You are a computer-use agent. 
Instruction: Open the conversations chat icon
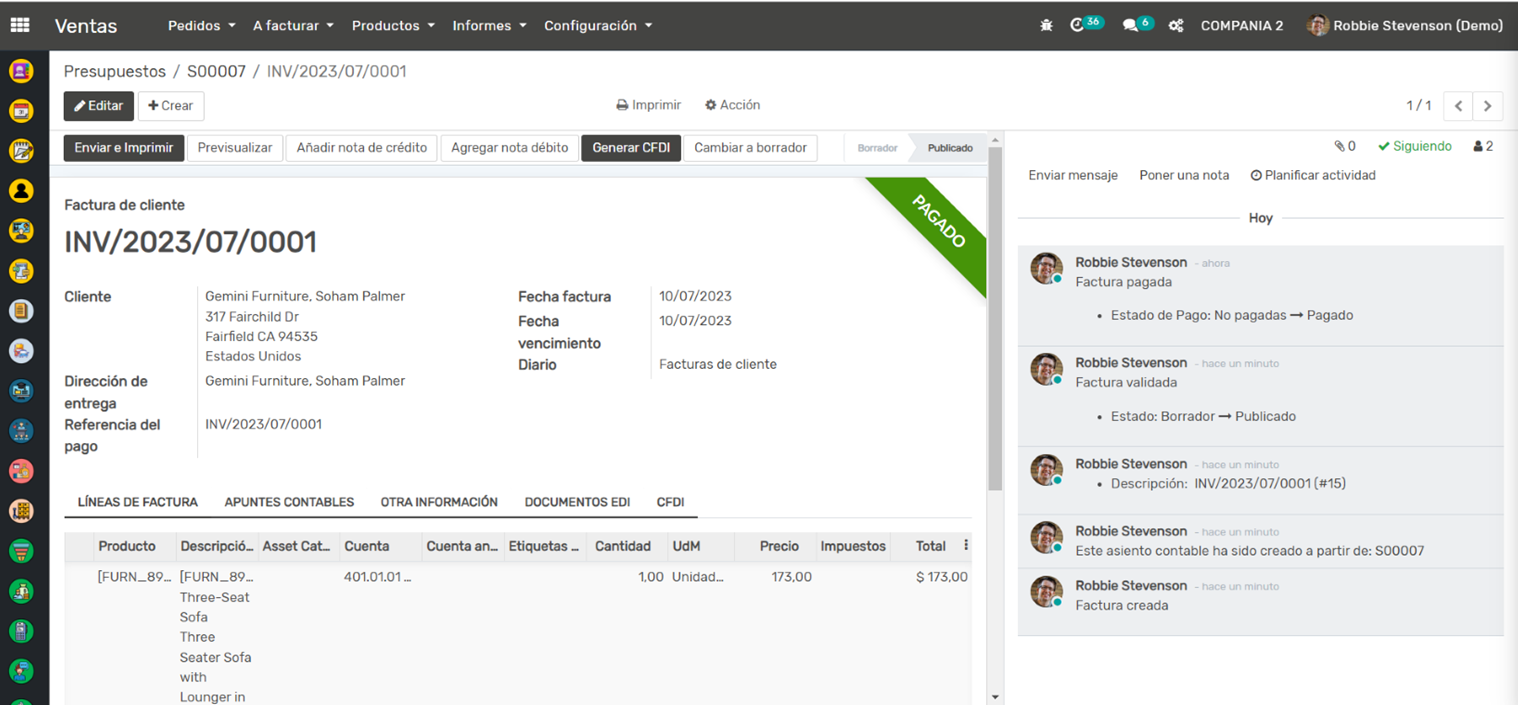(x=1131, y=26)
